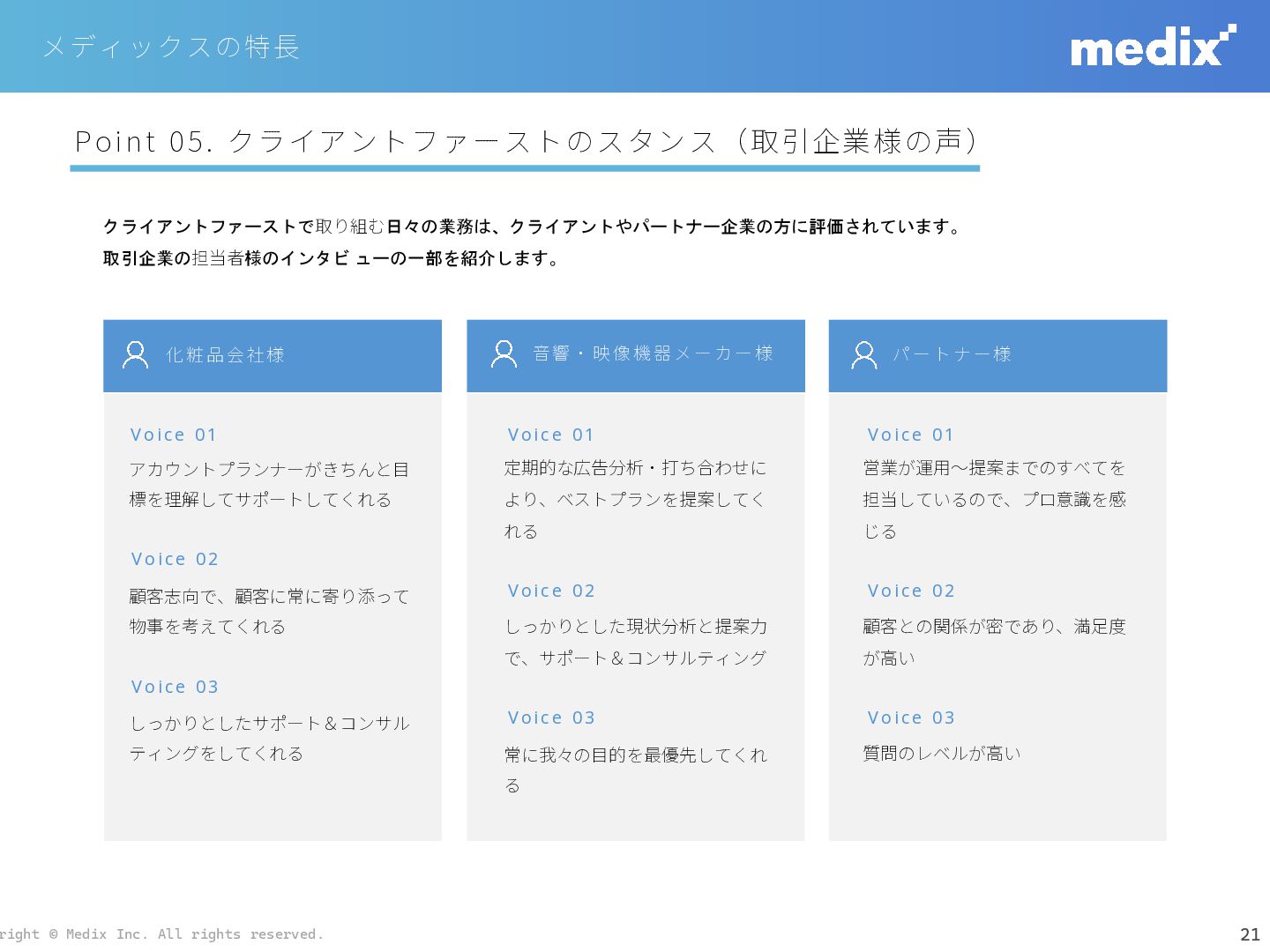Click text 営業が運用〜提案までのすべてを担当
1270x952 pixels.
[x=995, y=499]
